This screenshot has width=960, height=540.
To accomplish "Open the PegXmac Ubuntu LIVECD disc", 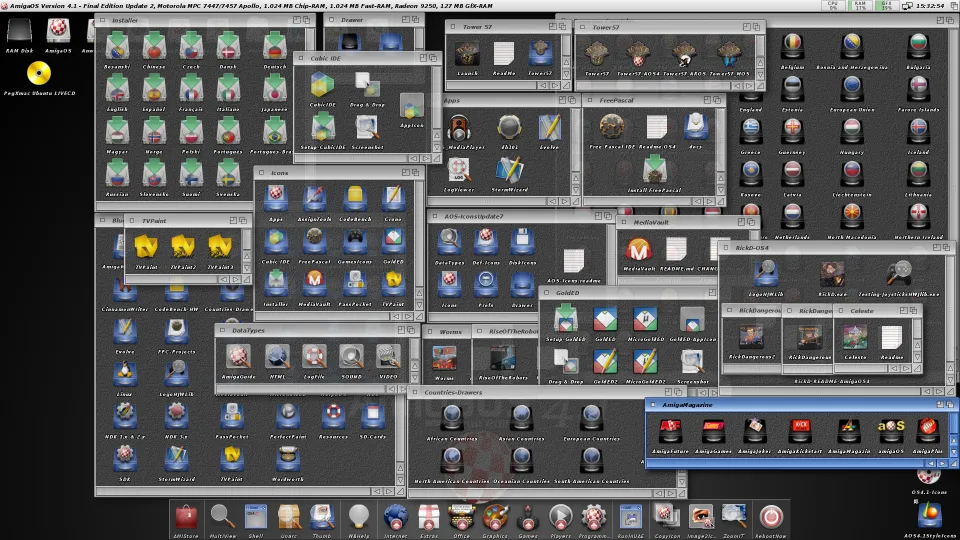I will pos(40,73).
